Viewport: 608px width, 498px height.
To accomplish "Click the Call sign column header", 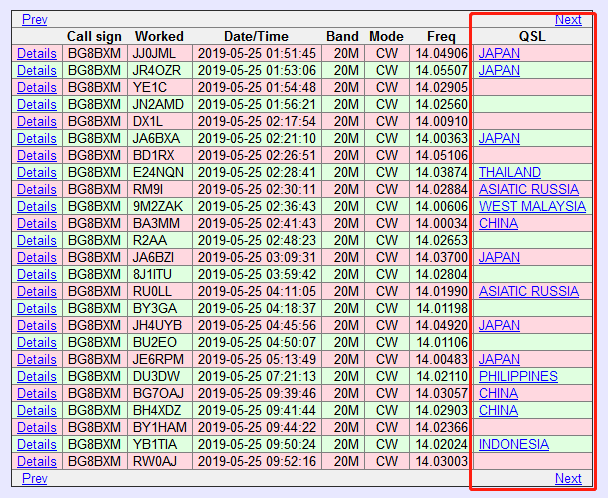I will (x=94, y=36).
